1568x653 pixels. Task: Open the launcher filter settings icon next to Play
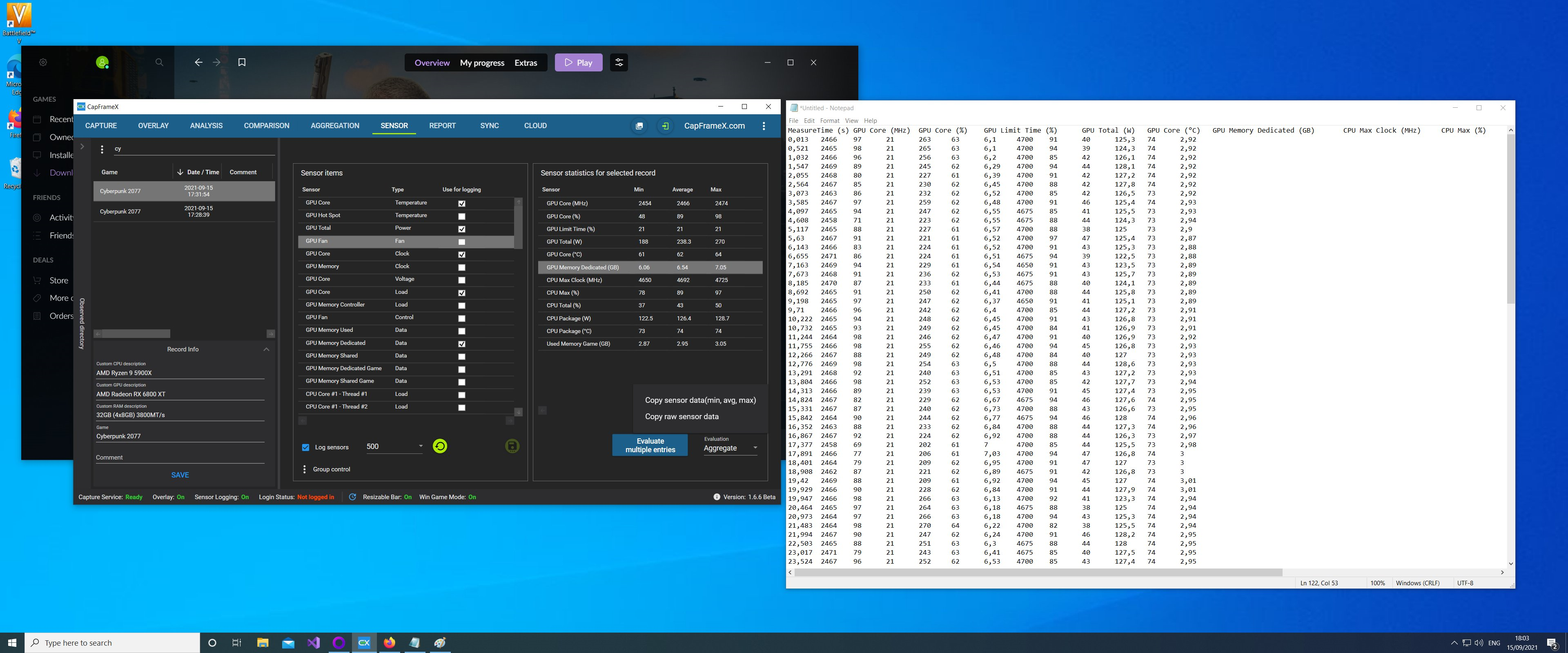(x=619, y=62)
